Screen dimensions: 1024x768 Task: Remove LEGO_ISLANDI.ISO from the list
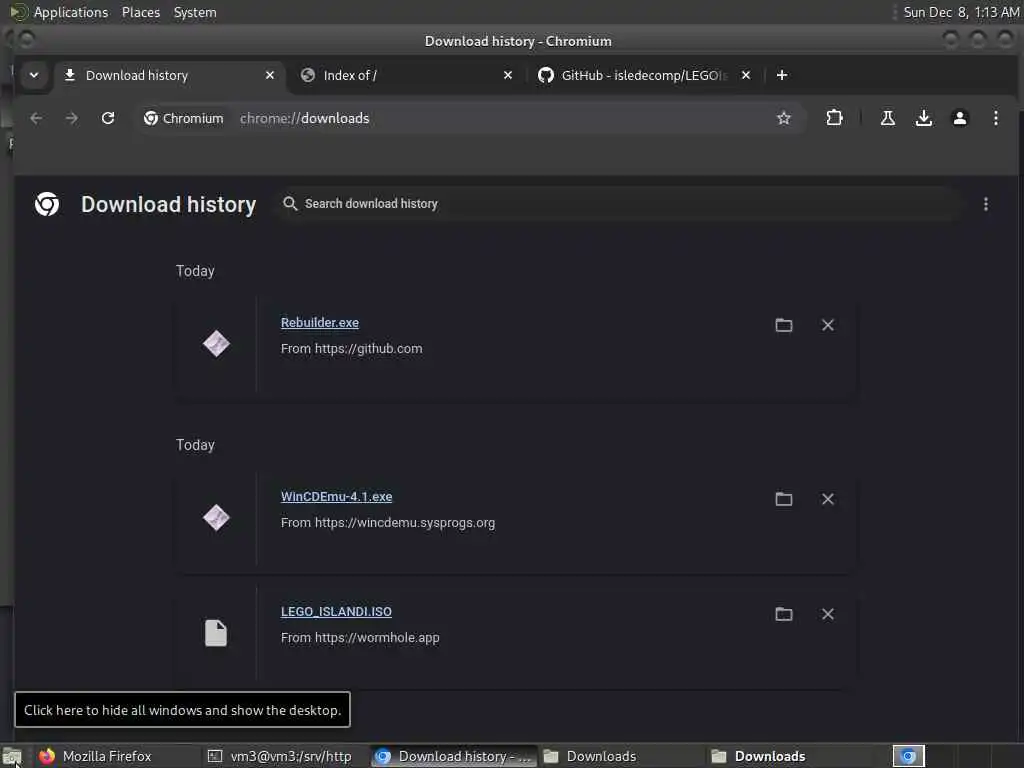(x=827, y=615)
